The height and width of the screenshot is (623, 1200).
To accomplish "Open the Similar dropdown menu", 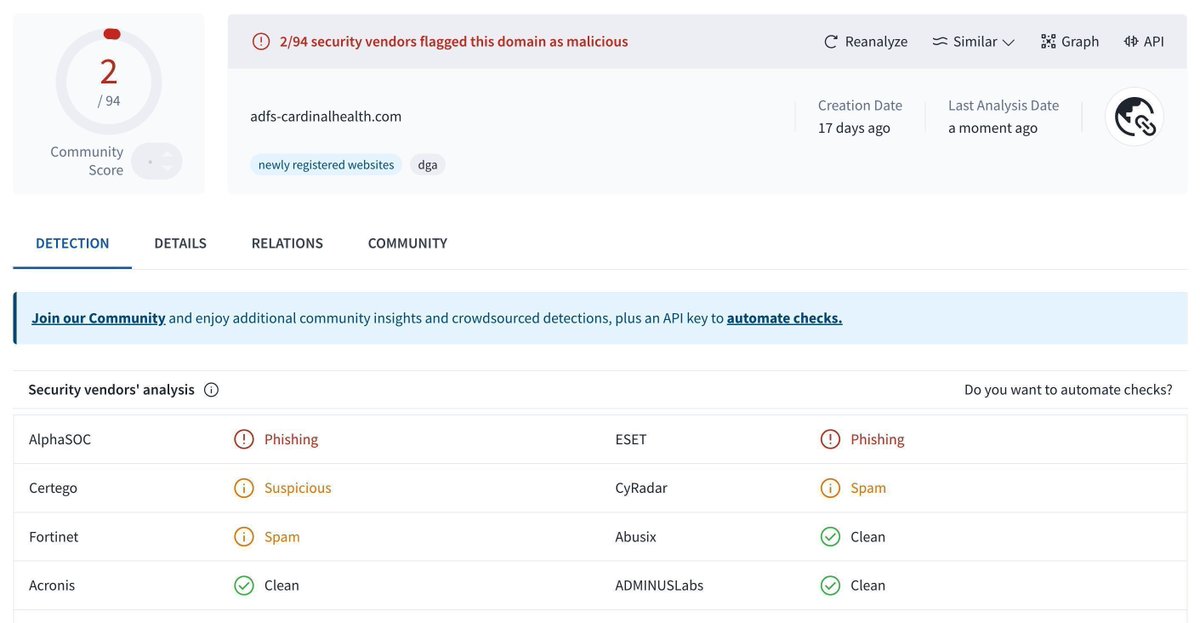I will coord(973,41).
